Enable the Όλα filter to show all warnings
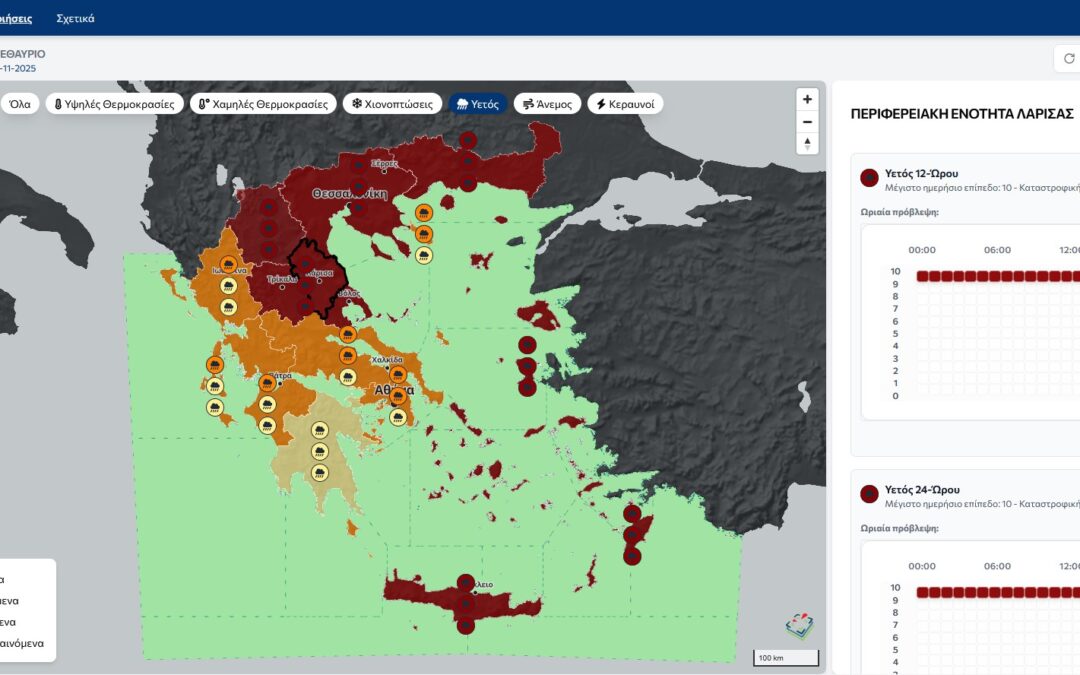Screen dimensions: 1080x675 tap(20, 102)
